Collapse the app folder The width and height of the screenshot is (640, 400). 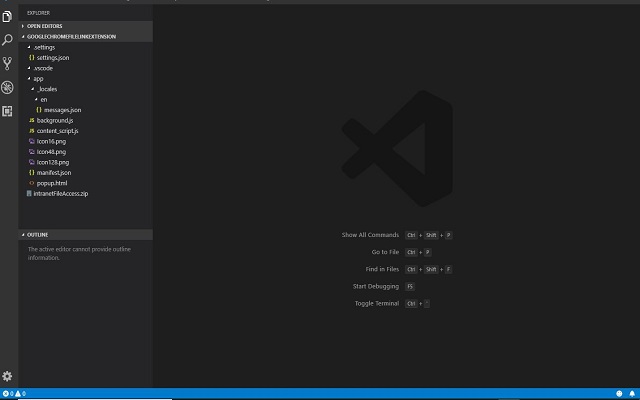(86, 78)
